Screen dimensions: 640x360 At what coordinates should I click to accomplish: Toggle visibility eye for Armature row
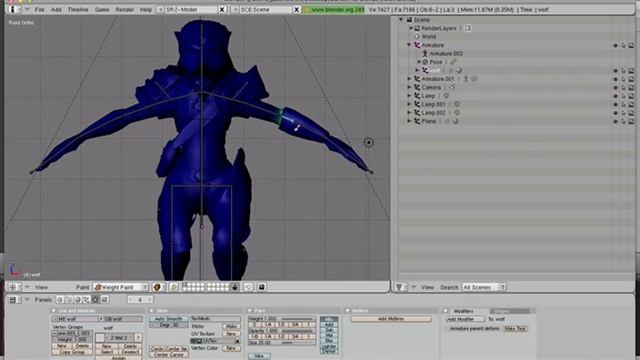[x=616, y=45]
